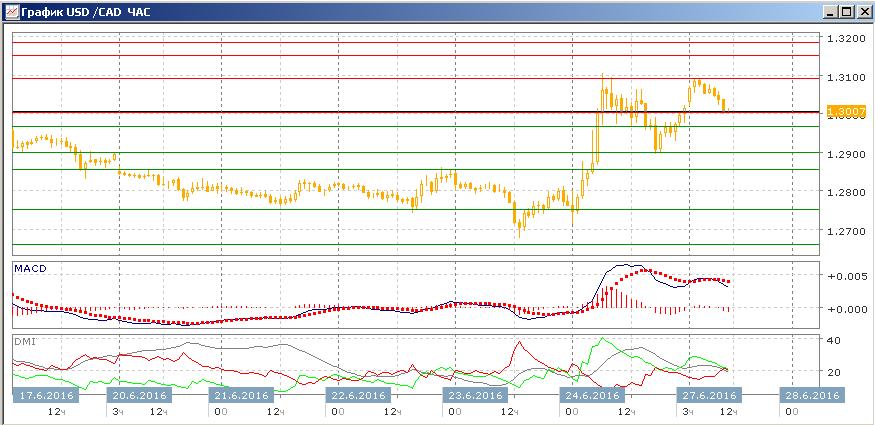Select the 21.6.2016 date marker
Screen dimensions: 875x425
click(x=241, y=395)
